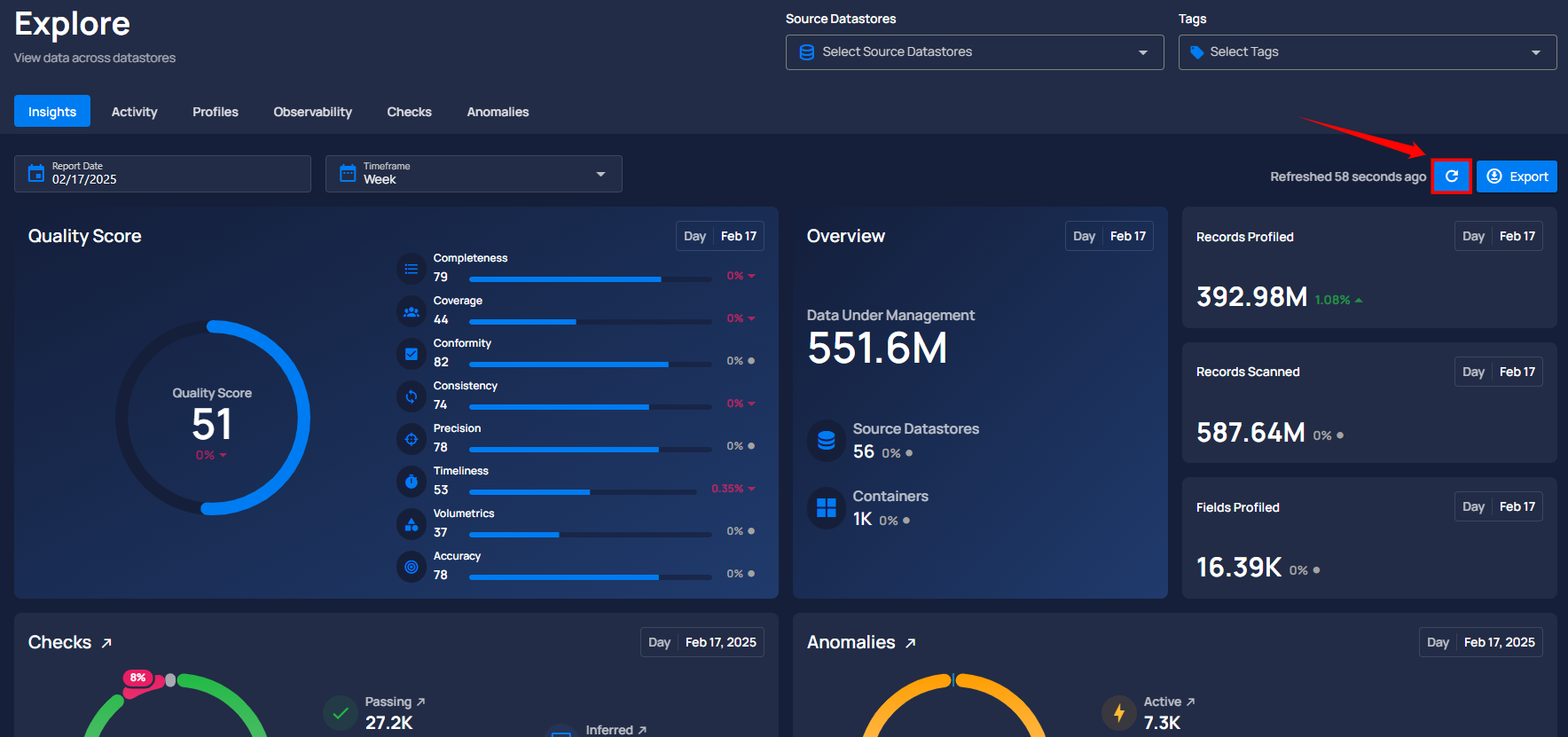Click the 587.64M Records Scanned value
The image size is (1568, 737).
[x=1250, y=432]
